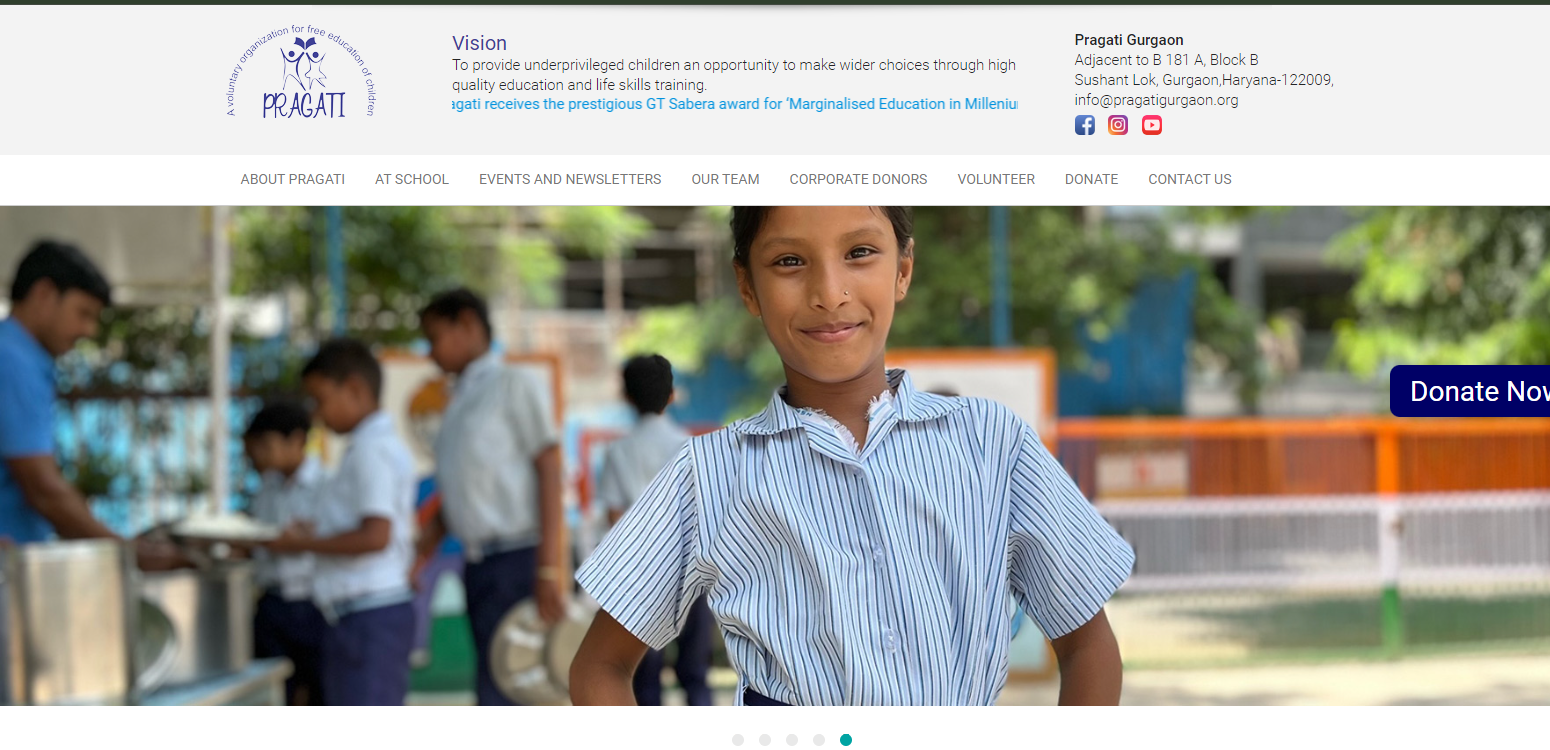
Task: Open the About Pragati menu
Action: pos(293,179)
